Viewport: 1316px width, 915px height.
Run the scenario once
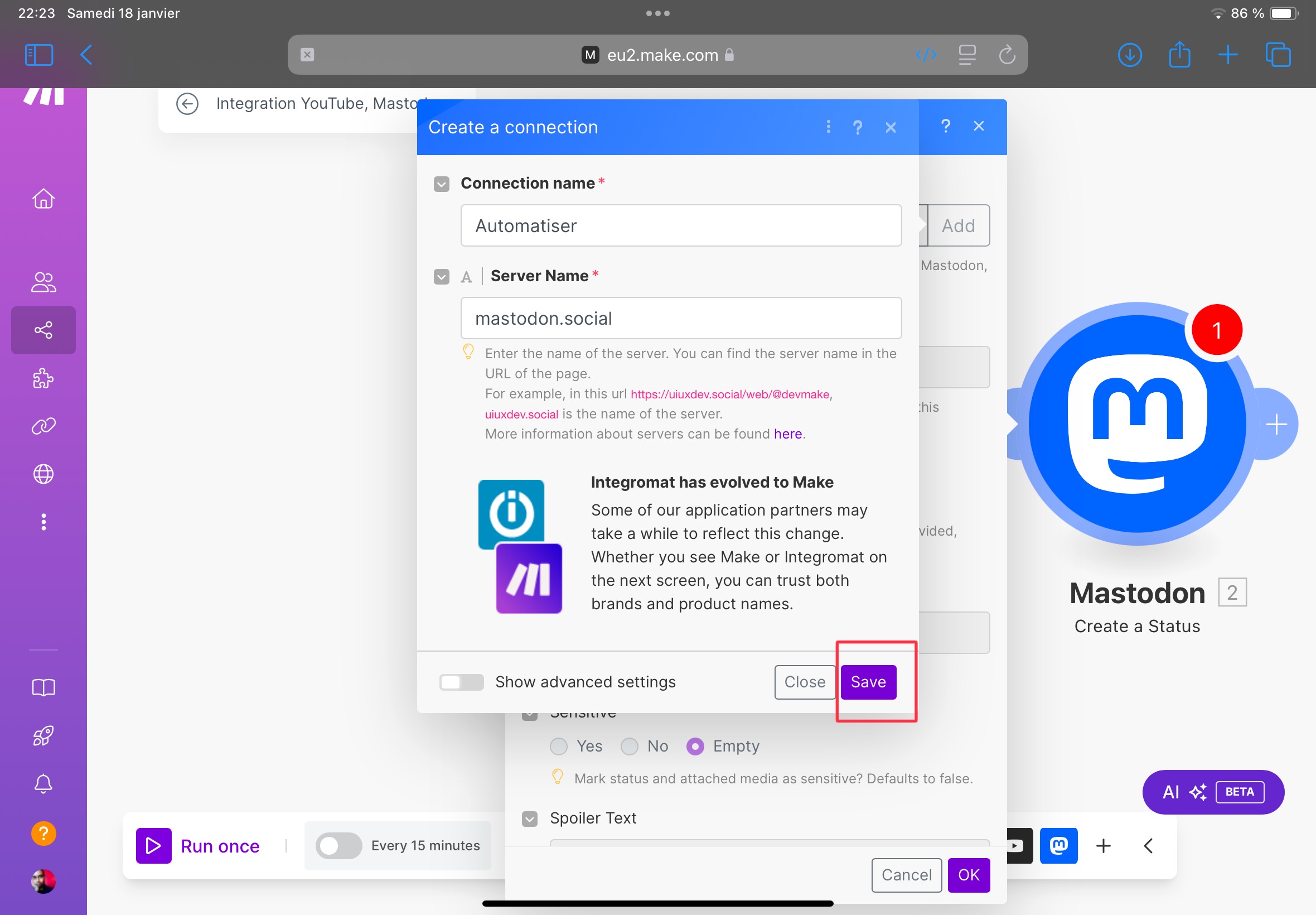tap(198, 846)
